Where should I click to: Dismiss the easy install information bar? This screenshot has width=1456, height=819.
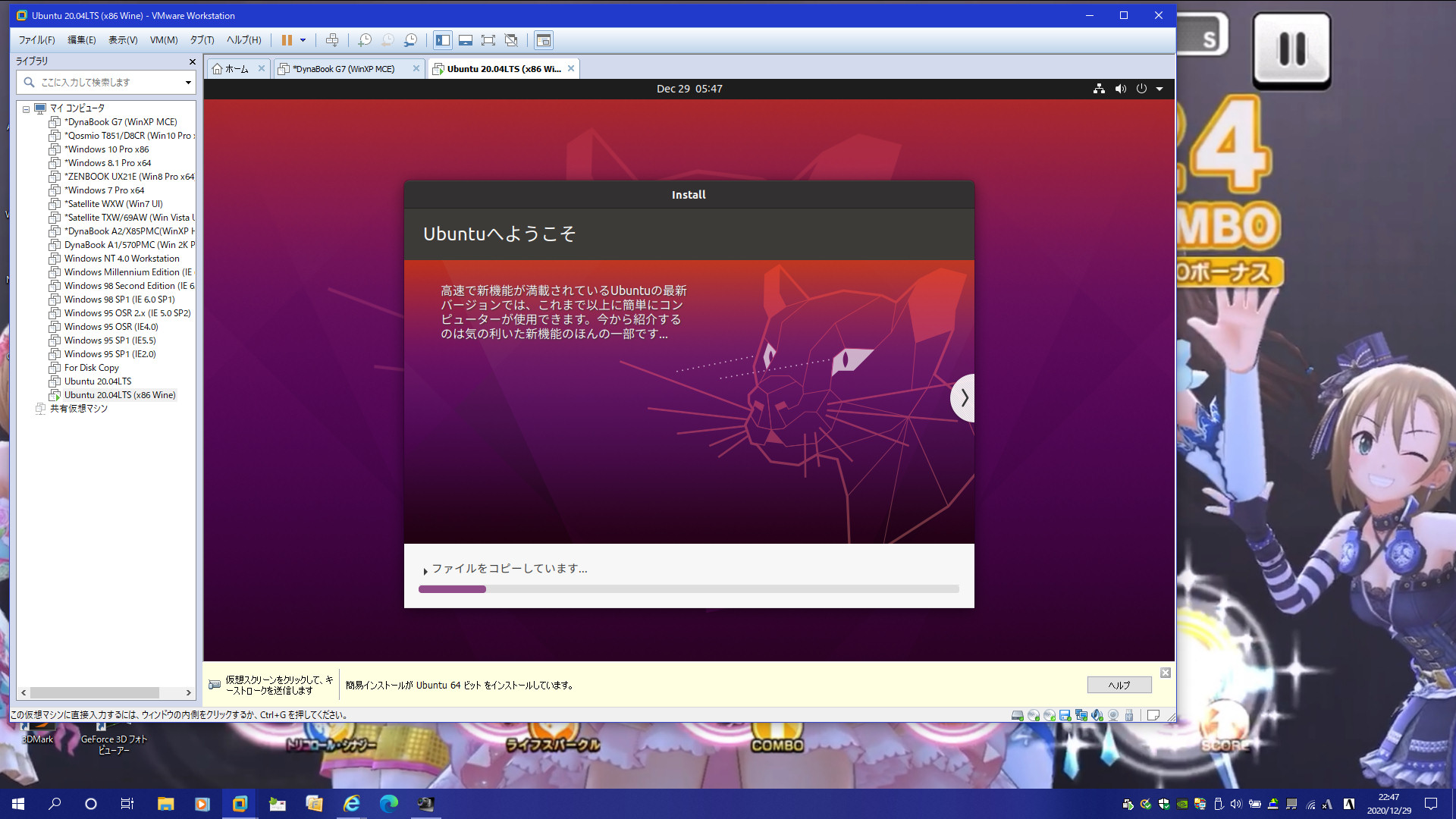1166,673
